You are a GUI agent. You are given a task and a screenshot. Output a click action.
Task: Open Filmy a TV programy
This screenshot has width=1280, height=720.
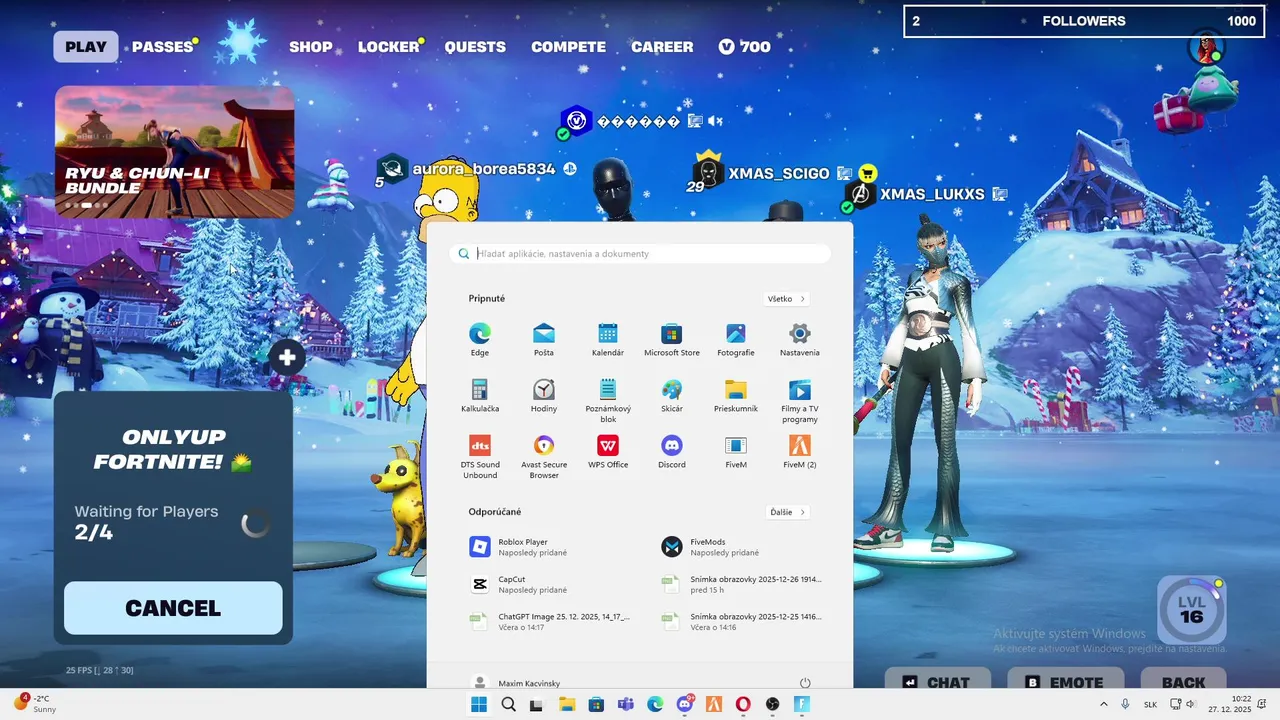point(800,400)
